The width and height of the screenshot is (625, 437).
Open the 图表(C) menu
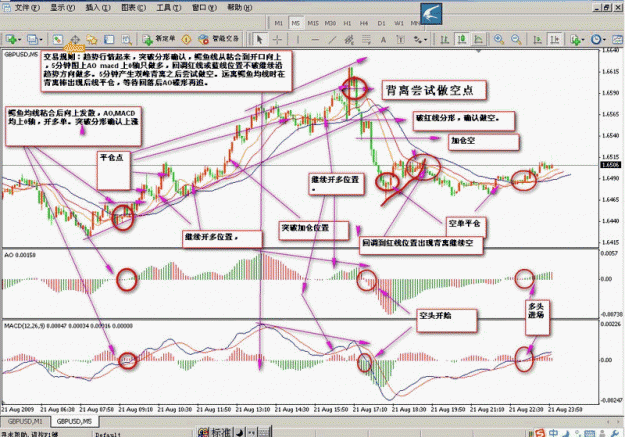pos(133,8)
